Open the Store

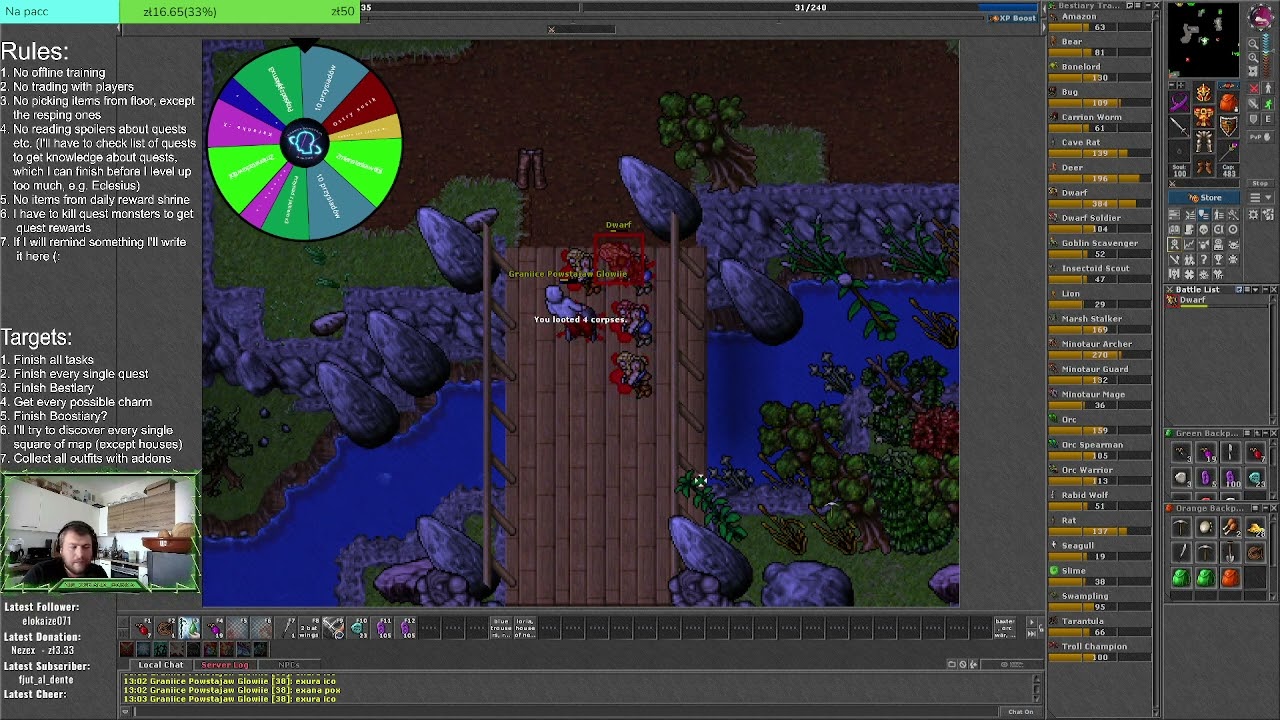[1206, 198]
